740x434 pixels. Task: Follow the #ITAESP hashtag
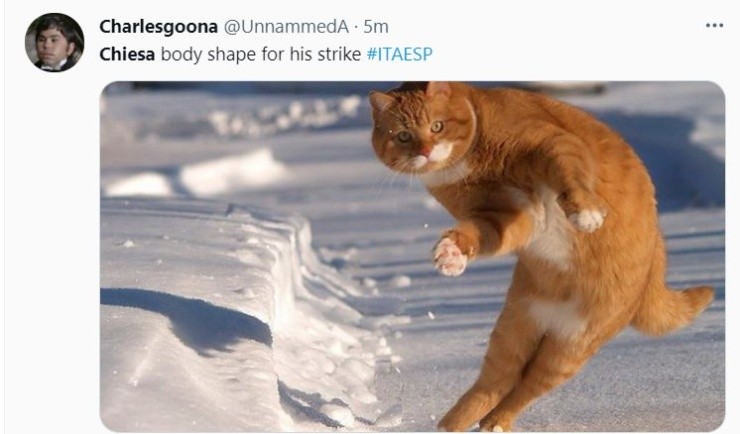(x=399, y=54)
